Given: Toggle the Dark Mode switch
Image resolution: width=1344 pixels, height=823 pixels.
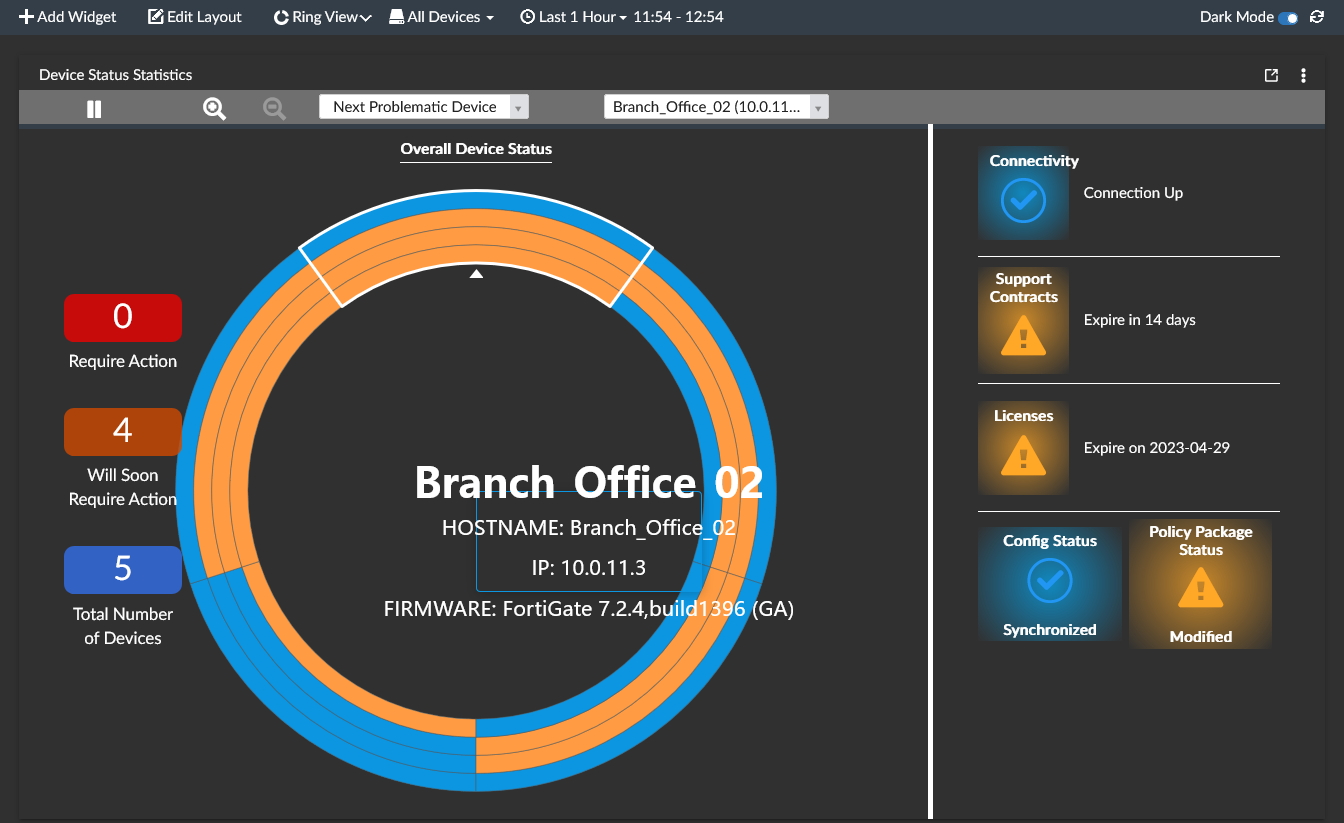Looking at the screenshot, I should tap(1288, 17).
